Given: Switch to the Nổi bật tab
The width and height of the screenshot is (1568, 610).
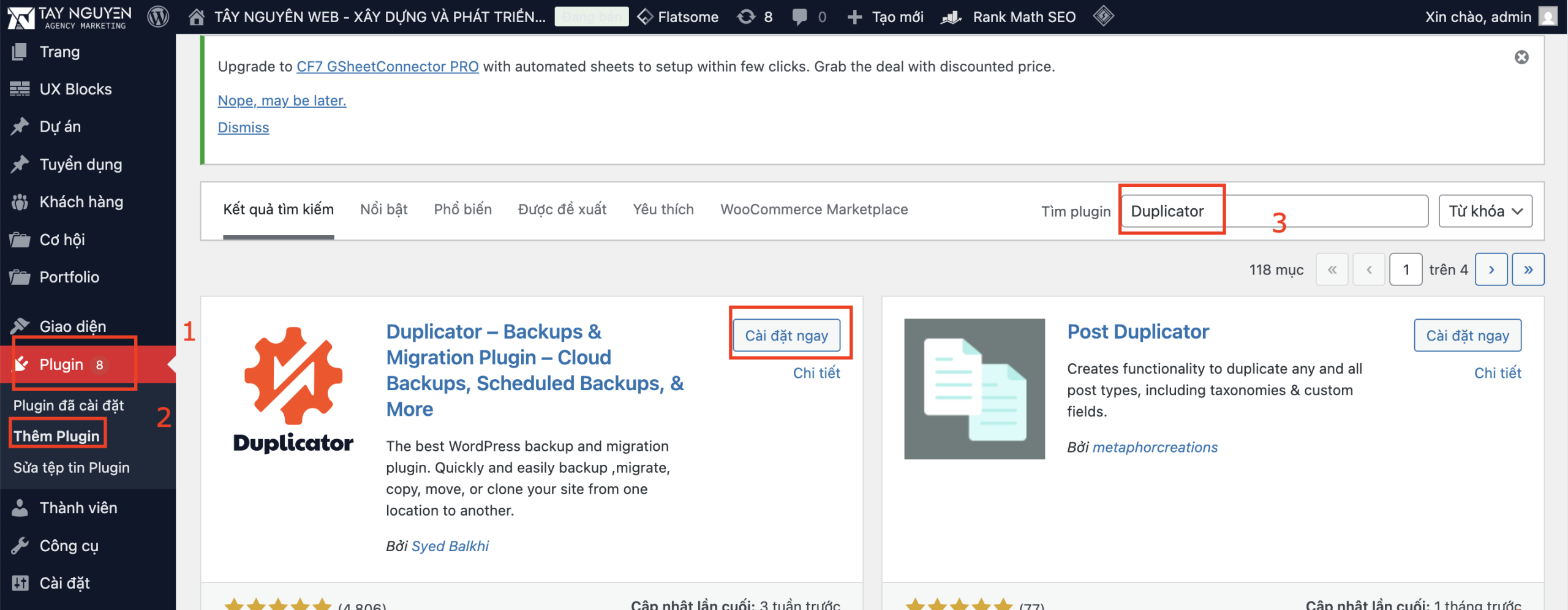Looking at the screenshot, I should 383,209.
